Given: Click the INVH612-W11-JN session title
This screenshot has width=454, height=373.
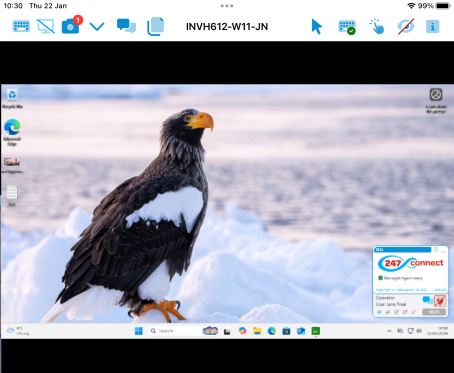Looking at the screenshot, I should [227, 27].
